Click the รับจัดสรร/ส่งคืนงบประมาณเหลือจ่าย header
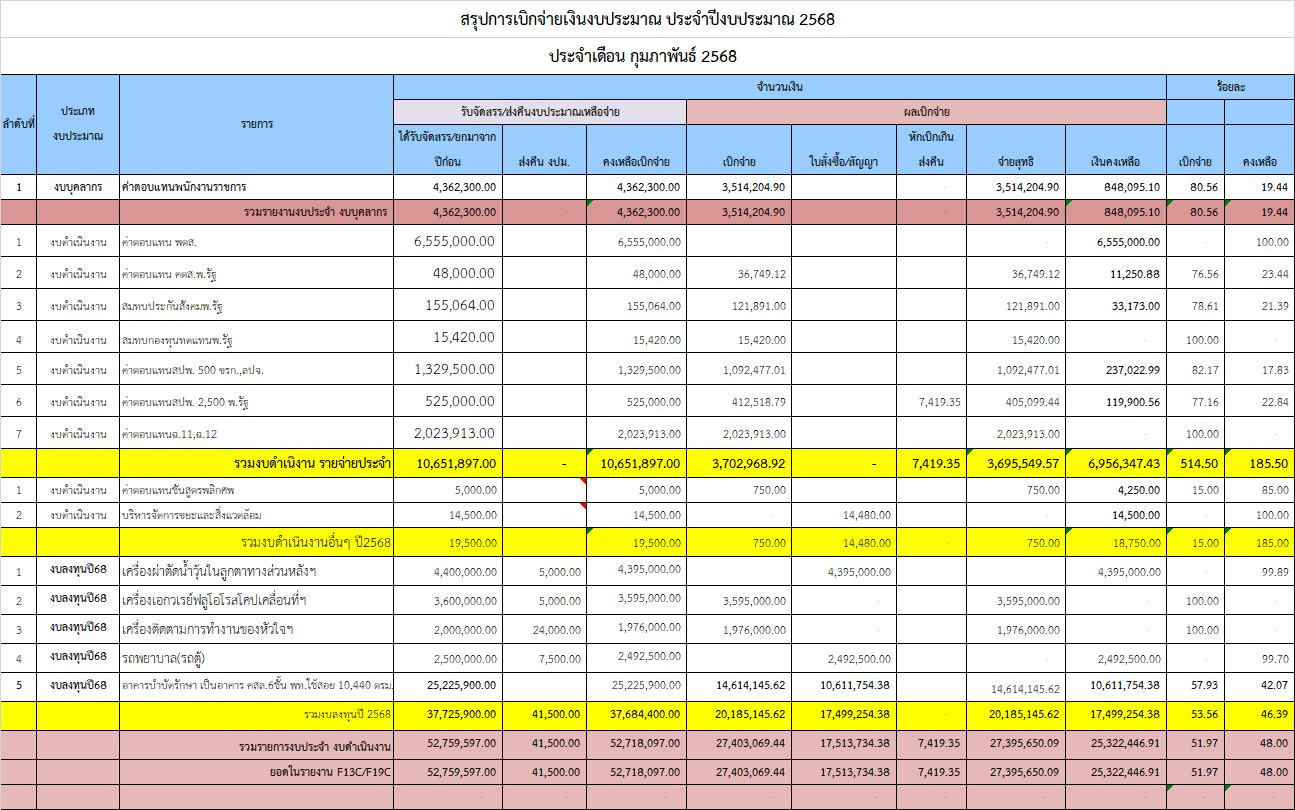This screenshot has width=1295, height=810. pyautogui.click(x=540, y=112)
